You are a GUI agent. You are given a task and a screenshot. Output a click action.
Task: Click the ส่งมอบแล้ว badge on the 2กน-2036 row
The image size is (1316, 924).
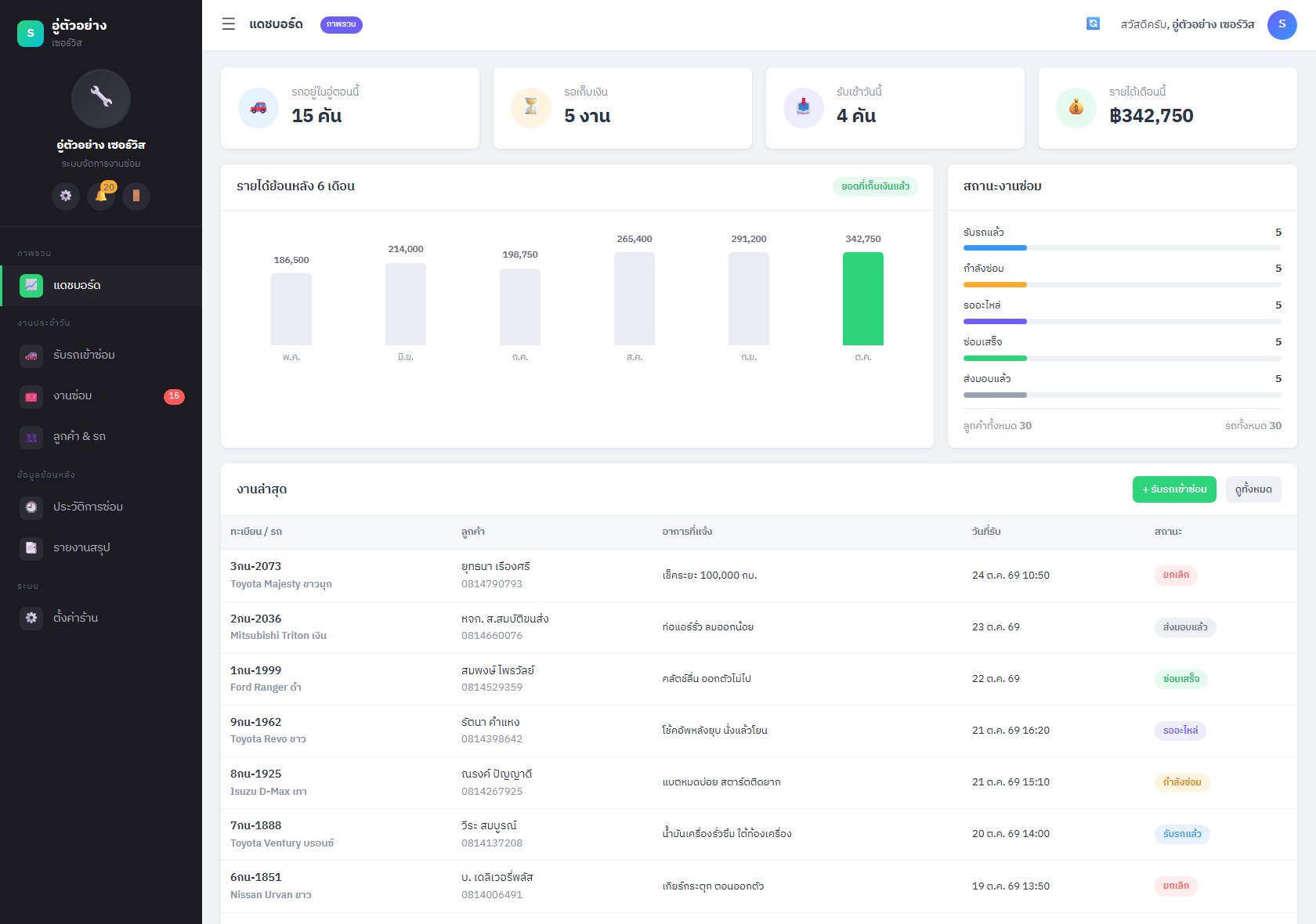coord(1185,627)
